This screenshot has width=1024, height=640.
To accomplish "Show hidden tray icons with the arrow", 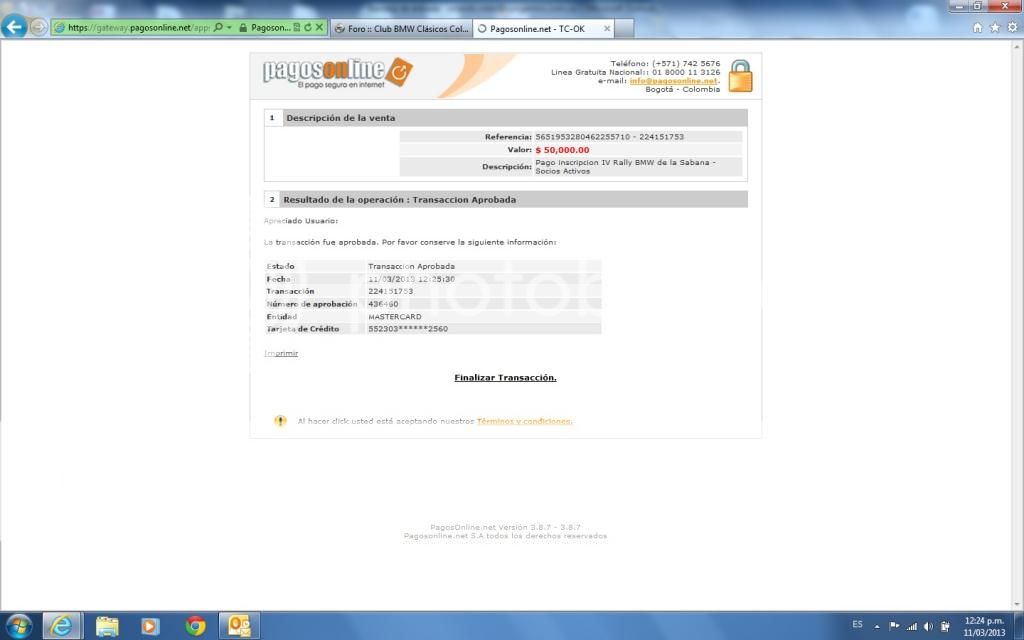I will [x=877, y=626].
